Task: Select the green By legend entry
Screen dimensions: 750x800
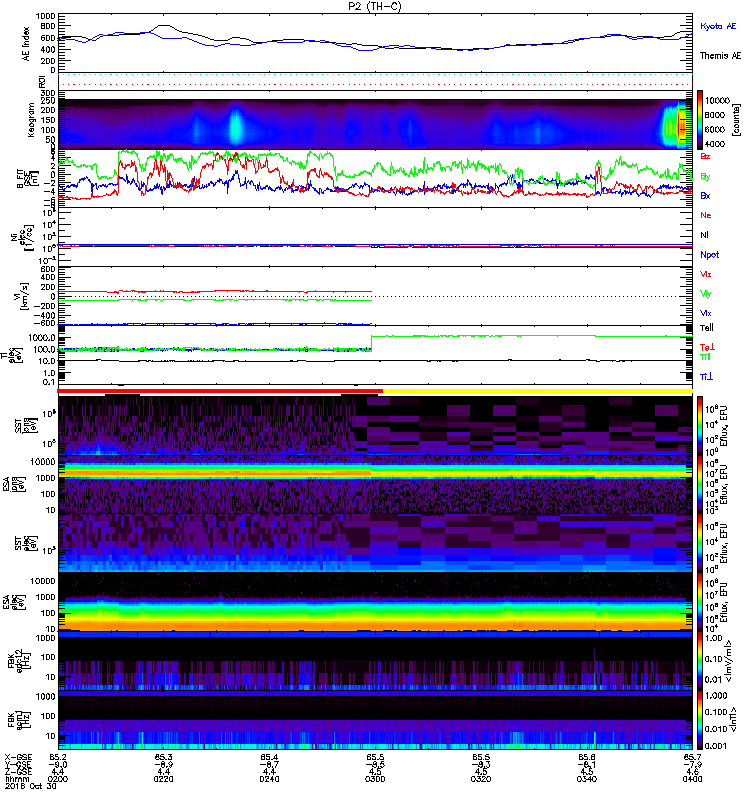Action: point(706,176)
